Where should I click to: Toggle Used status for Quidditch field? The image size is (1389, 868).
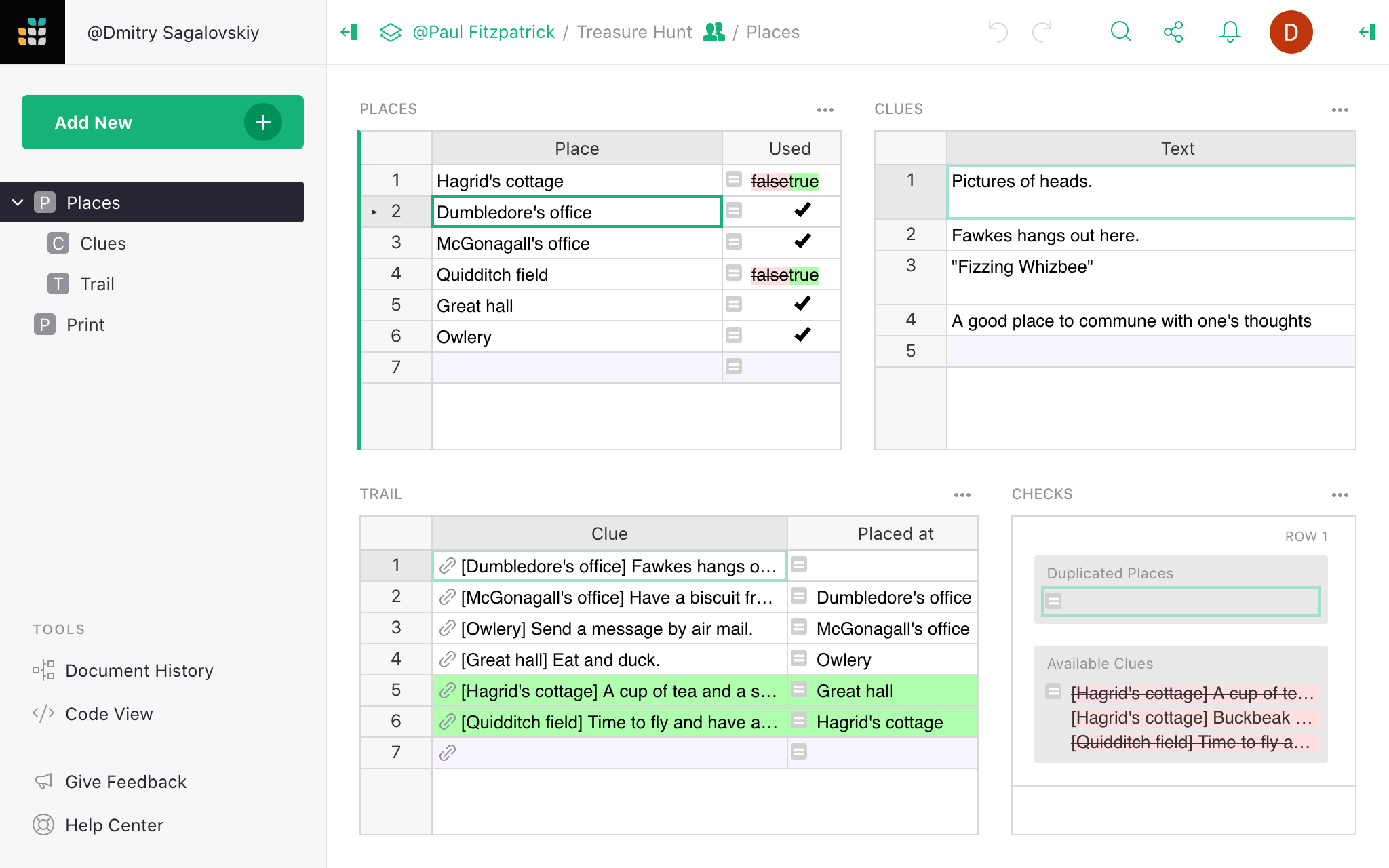785,274
